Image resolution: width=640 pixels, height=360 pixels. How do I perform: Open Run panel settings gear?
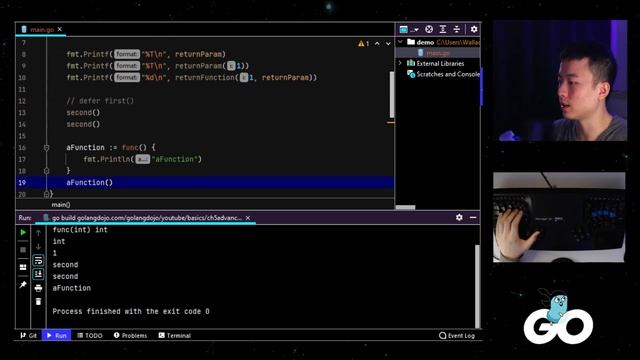tap(459, 218)
